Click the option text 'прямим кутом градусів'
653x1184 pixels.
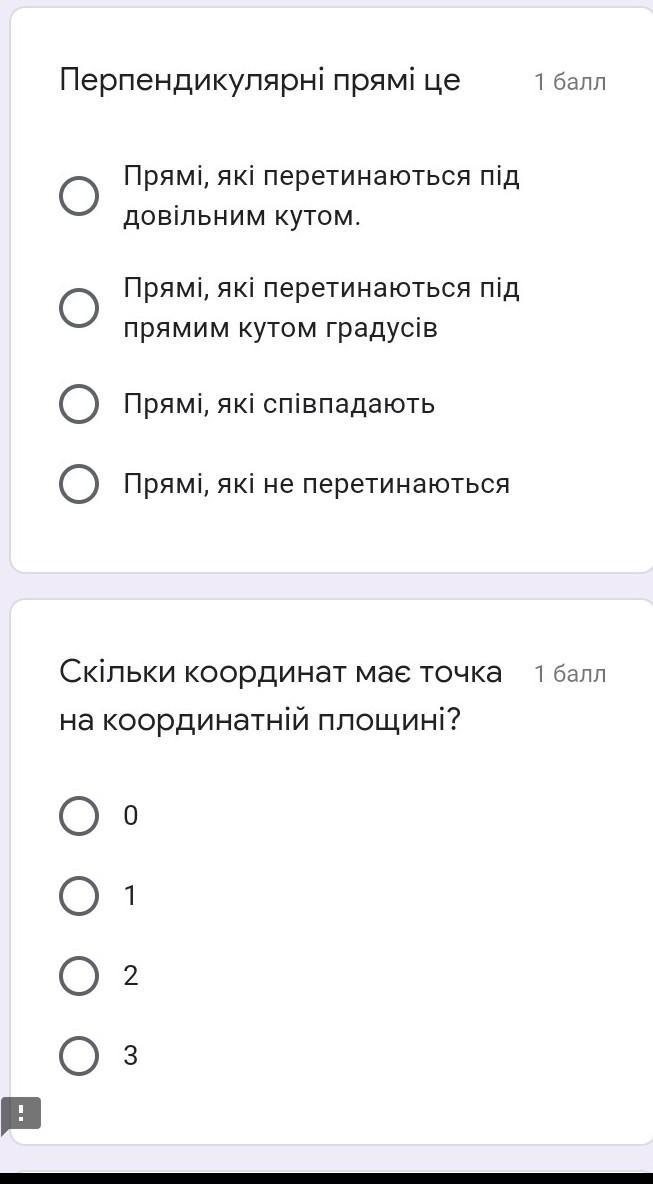click(x=281, y=328)
